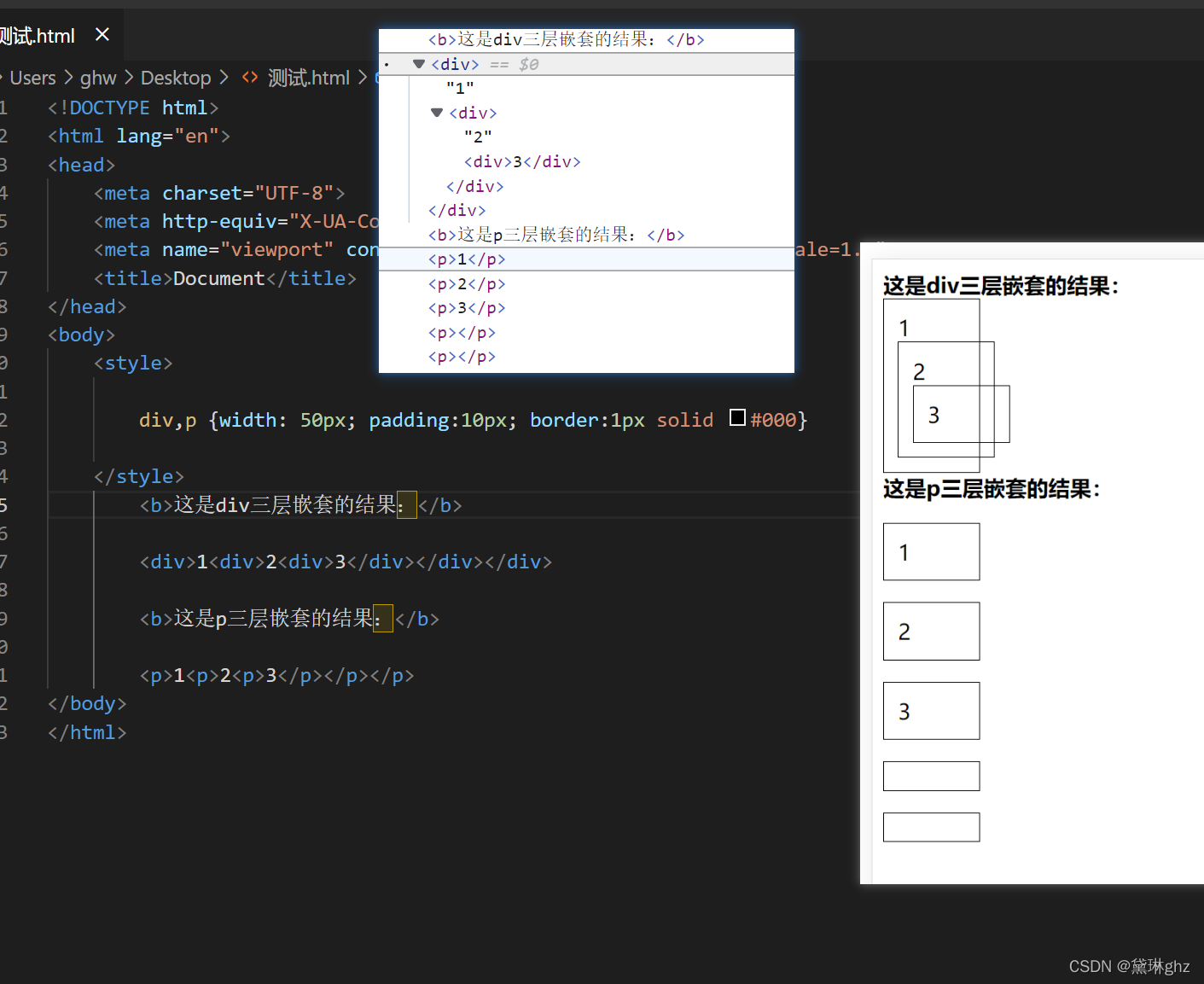Open the Users breadcrumb segment
This screenshot has height=984, width=1204.
(32, 78)
